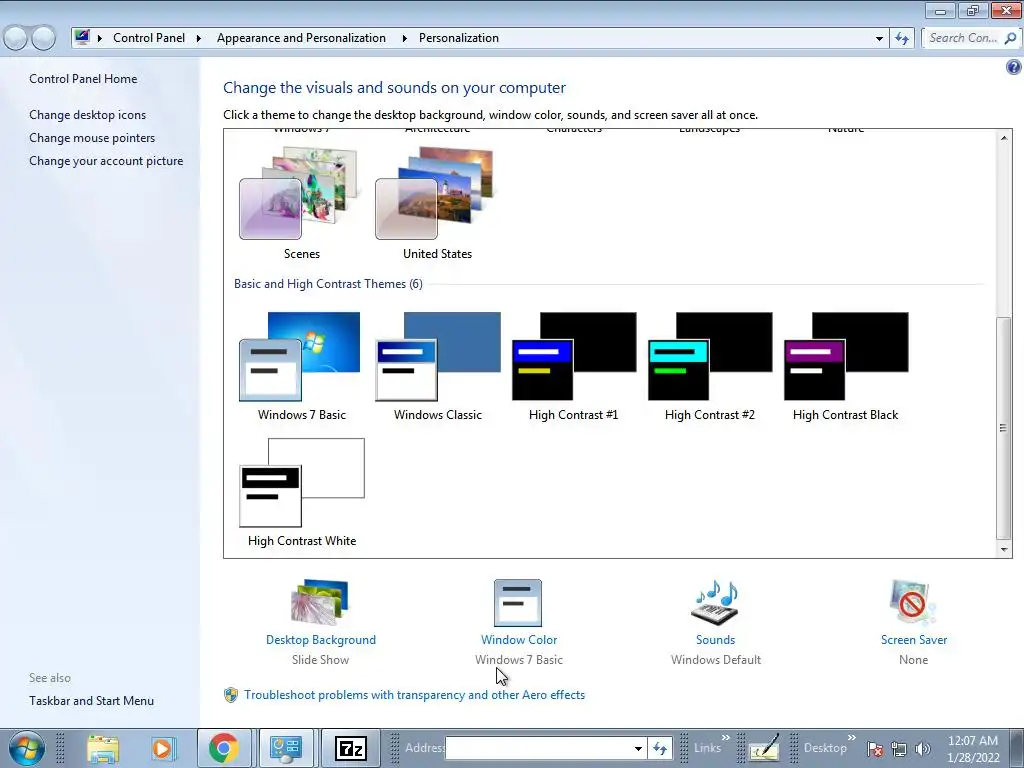Open Taskbar and Start Menu link

click(x=91, y=701)
